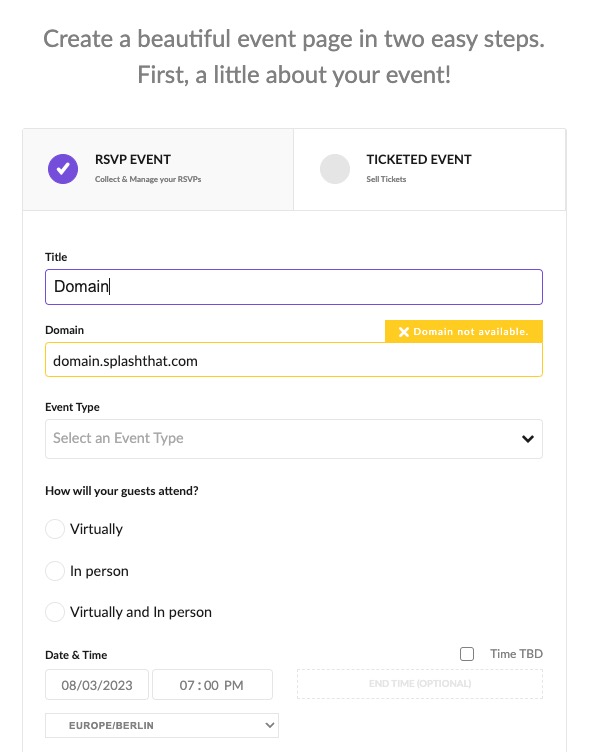Click the 07:00 PM time field
599x752 pixels.
pos(212,685)
